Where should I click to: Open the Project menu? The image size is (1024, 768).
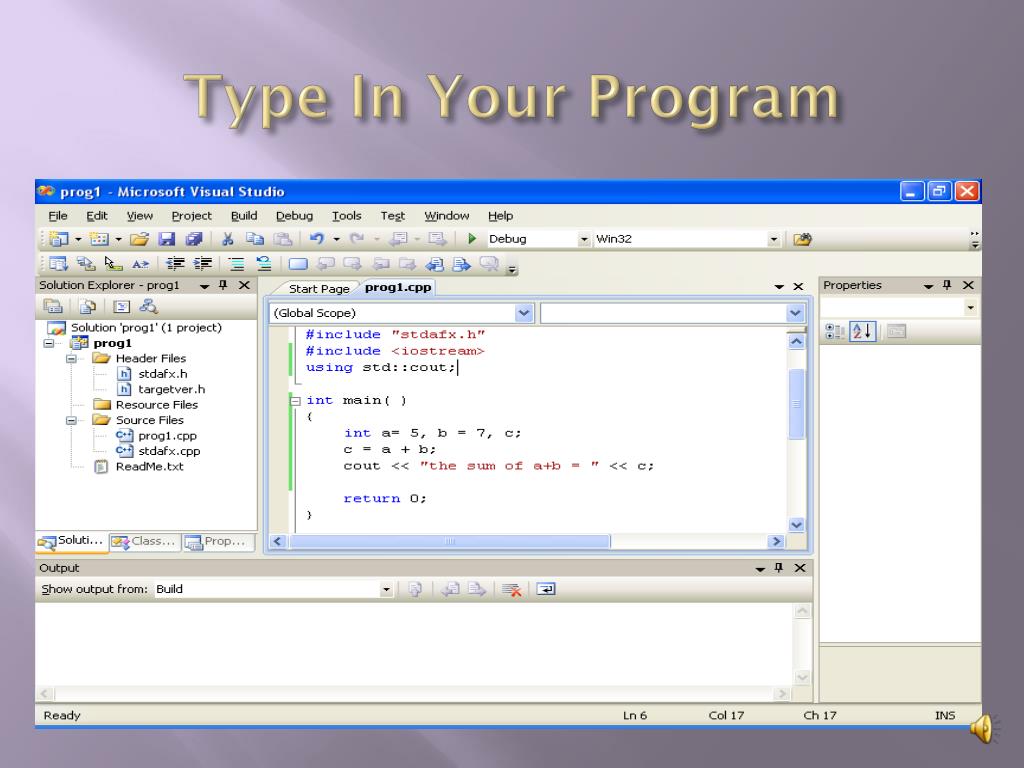coord(191,216)
